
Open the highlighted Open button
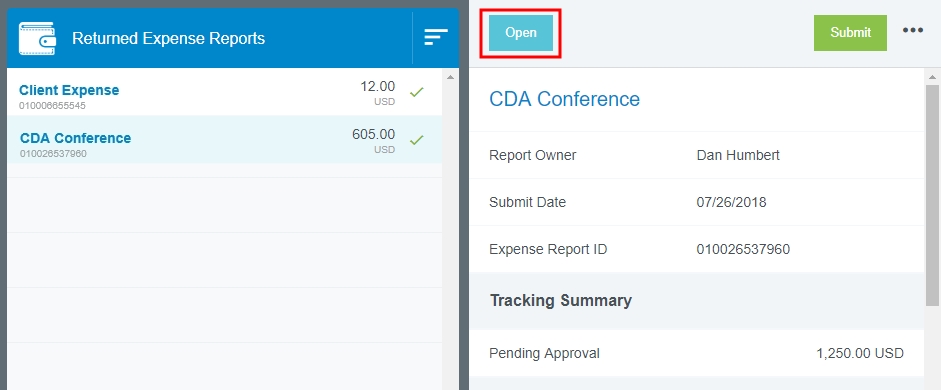[x=521, y=33]
